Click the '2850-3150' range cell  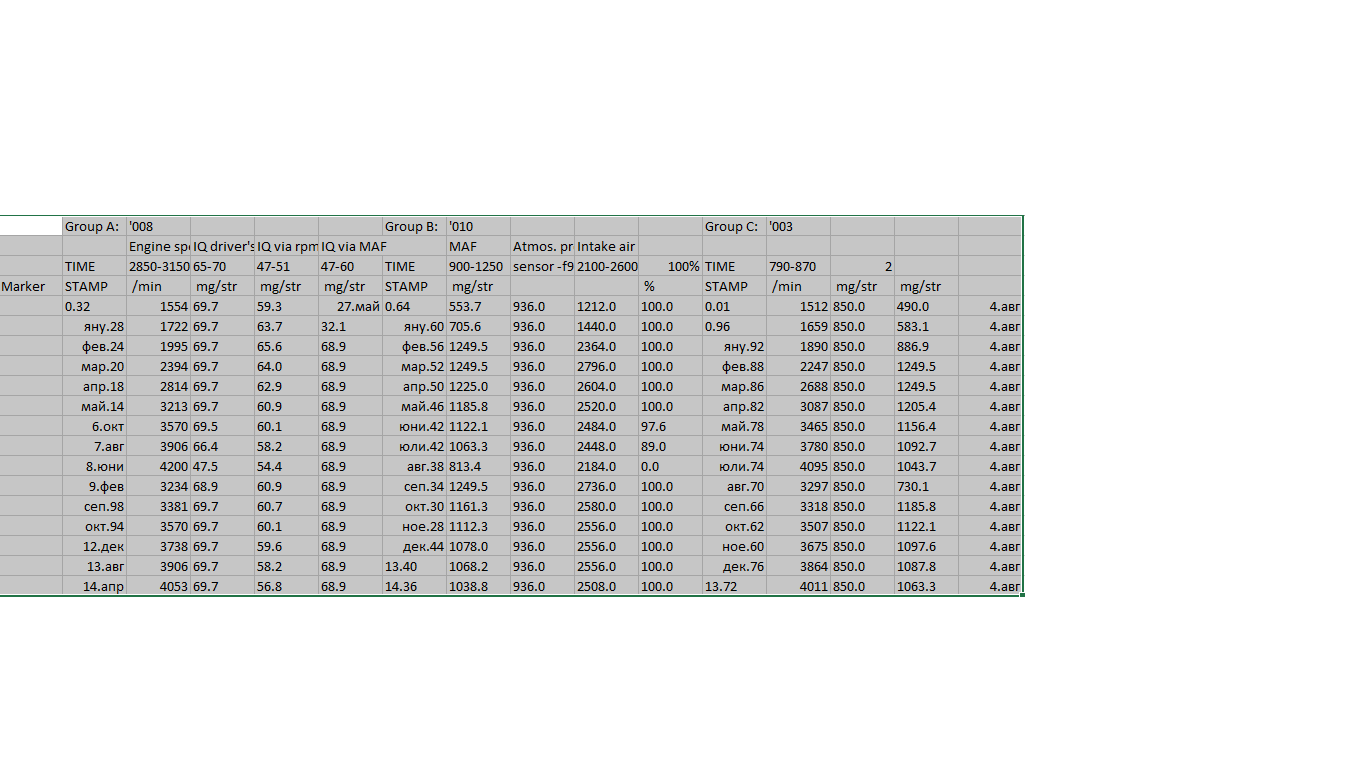coord(158,266)
